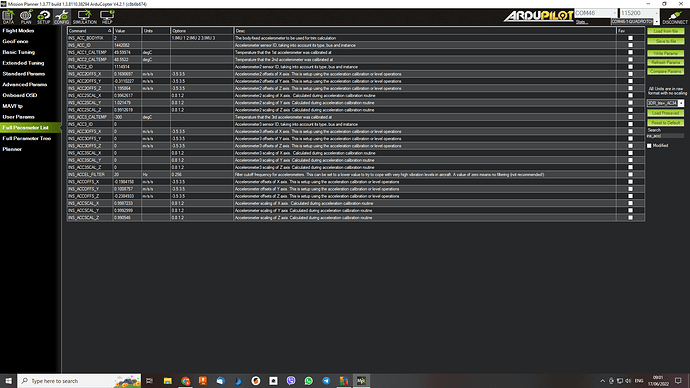Open Task View on the taskbar
Image resolution: width=690 pixels, height=388 pixels.
tap(150, 381)
